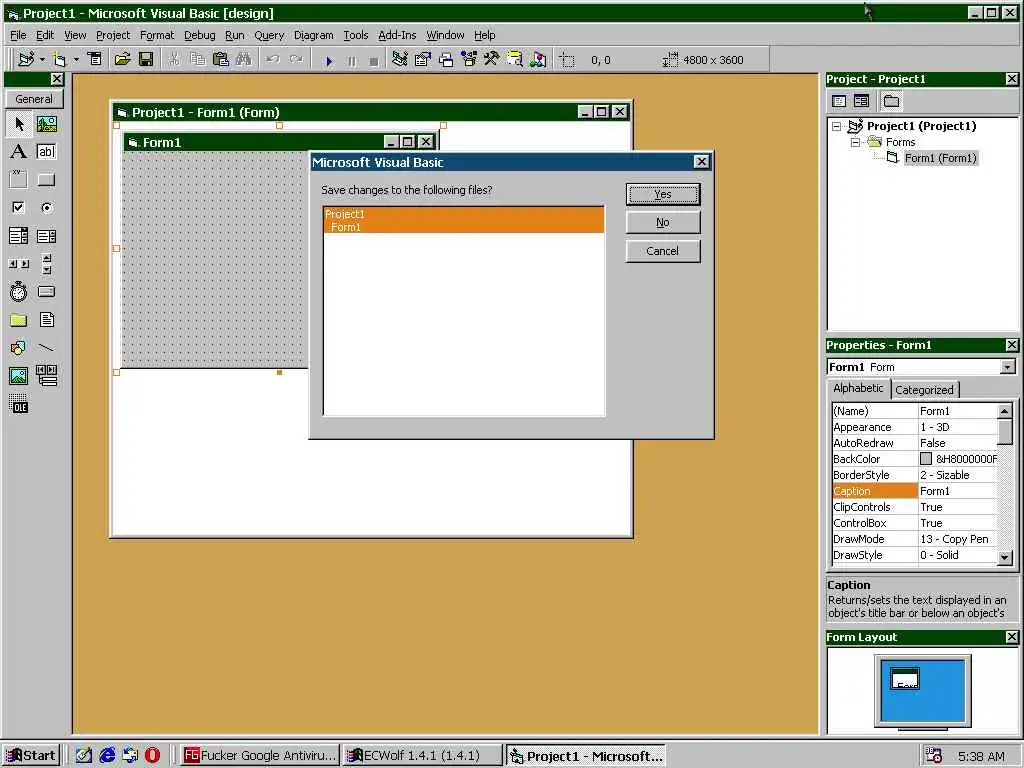Select the ListBox control in the toolbox
The width and height of the screenshot is (1024, 768).
click(46, 235)
